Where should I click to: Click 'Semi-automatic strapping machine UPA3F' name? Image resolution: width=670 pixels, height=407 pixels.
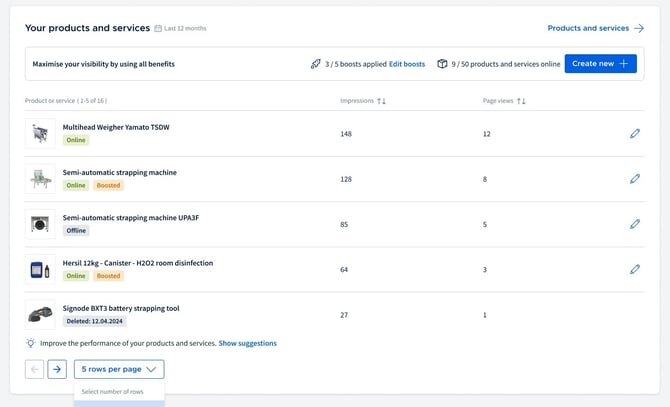tap(131, 218)
